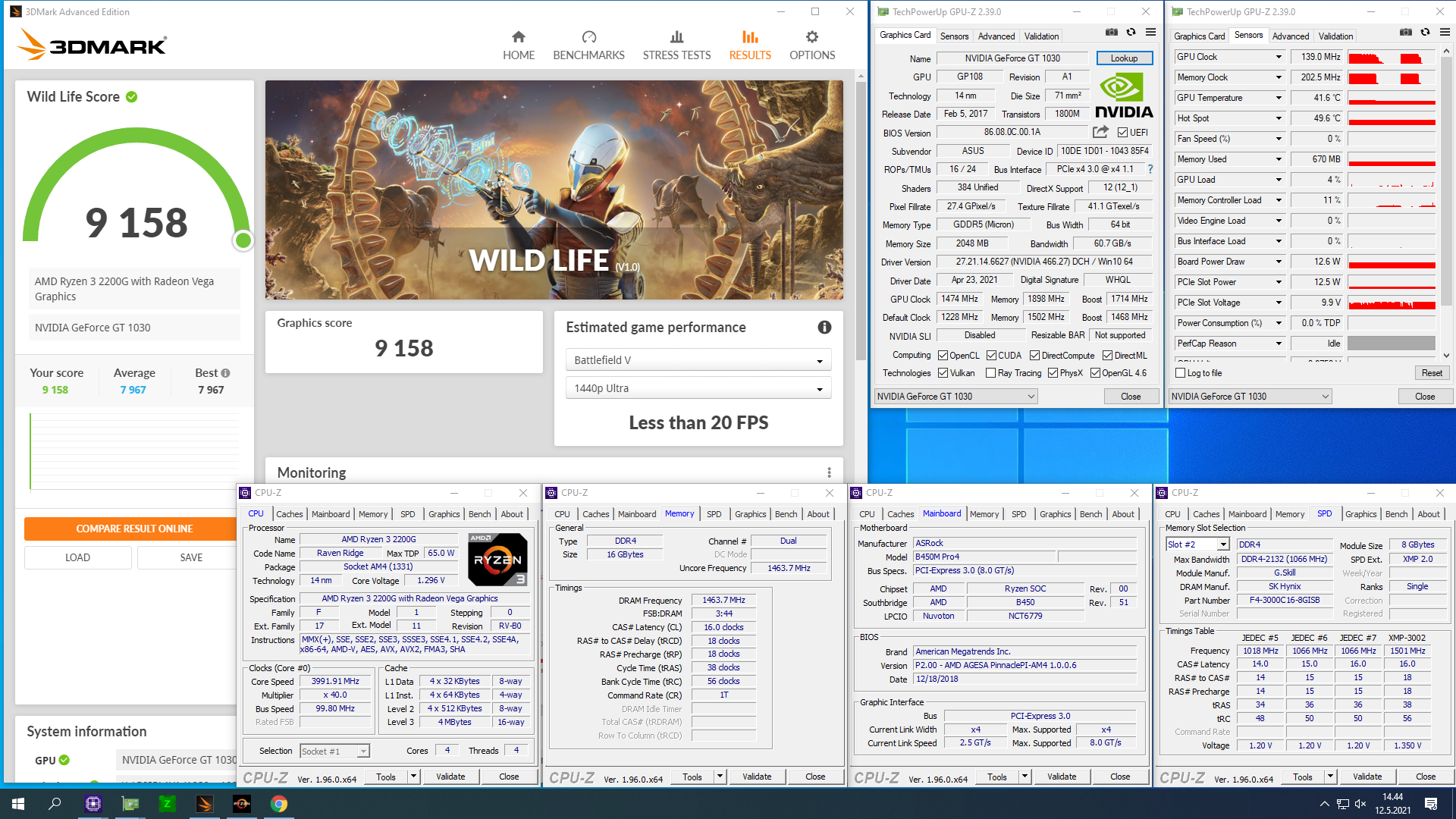Open the Benchmarks gauge icon

point(589,37)
